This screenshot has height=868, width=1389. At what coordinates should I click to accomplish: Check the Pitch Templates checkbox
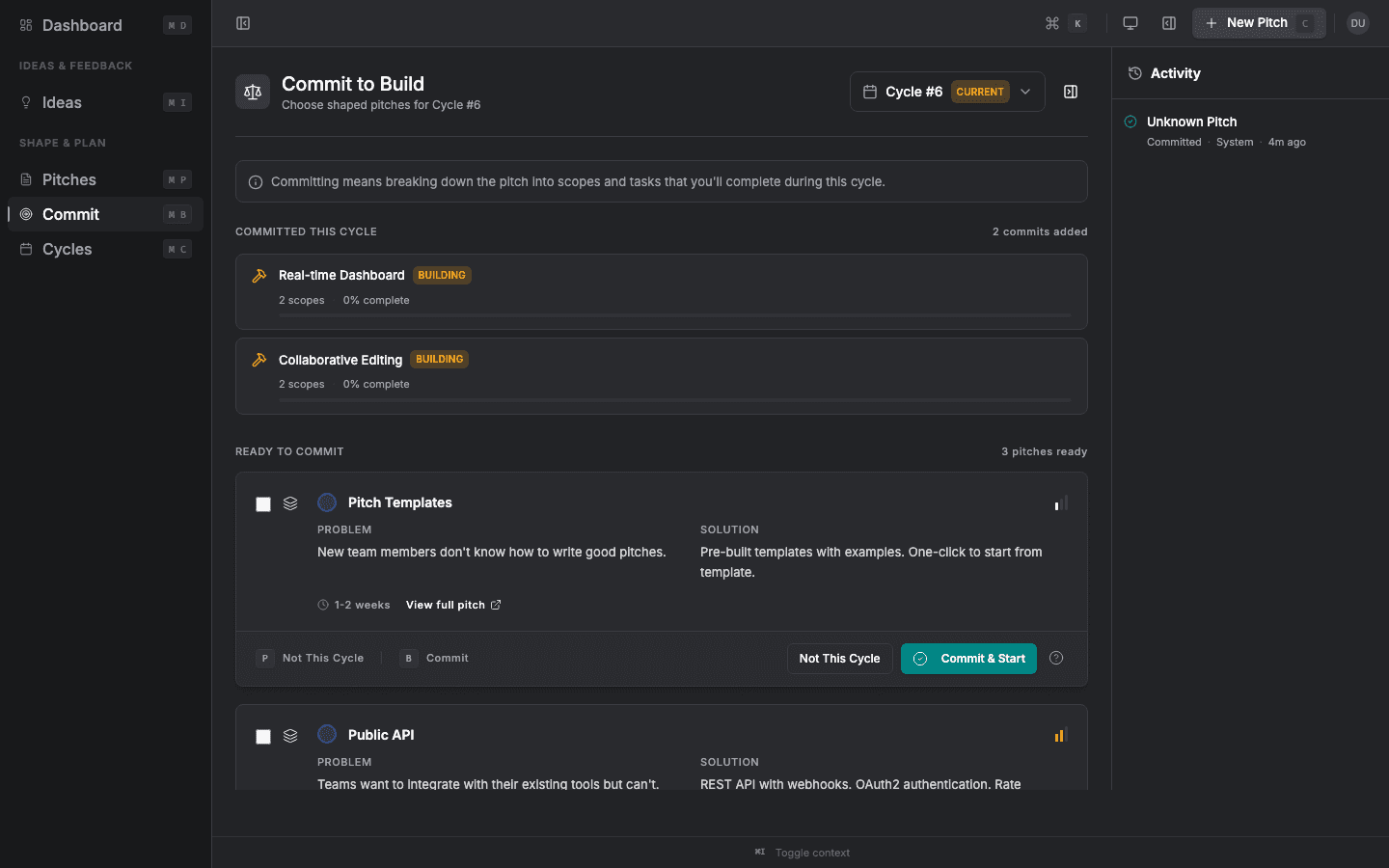tap(263, 504)
